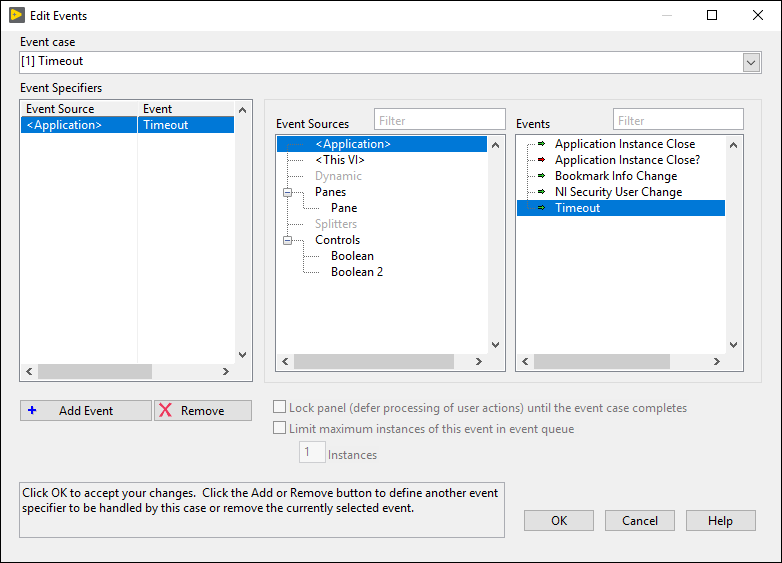Image resolution: width=782 pixels, height=563 pixels.
Task: Click the green arrow beside Application Instance Close
Action: click(541, 144)
